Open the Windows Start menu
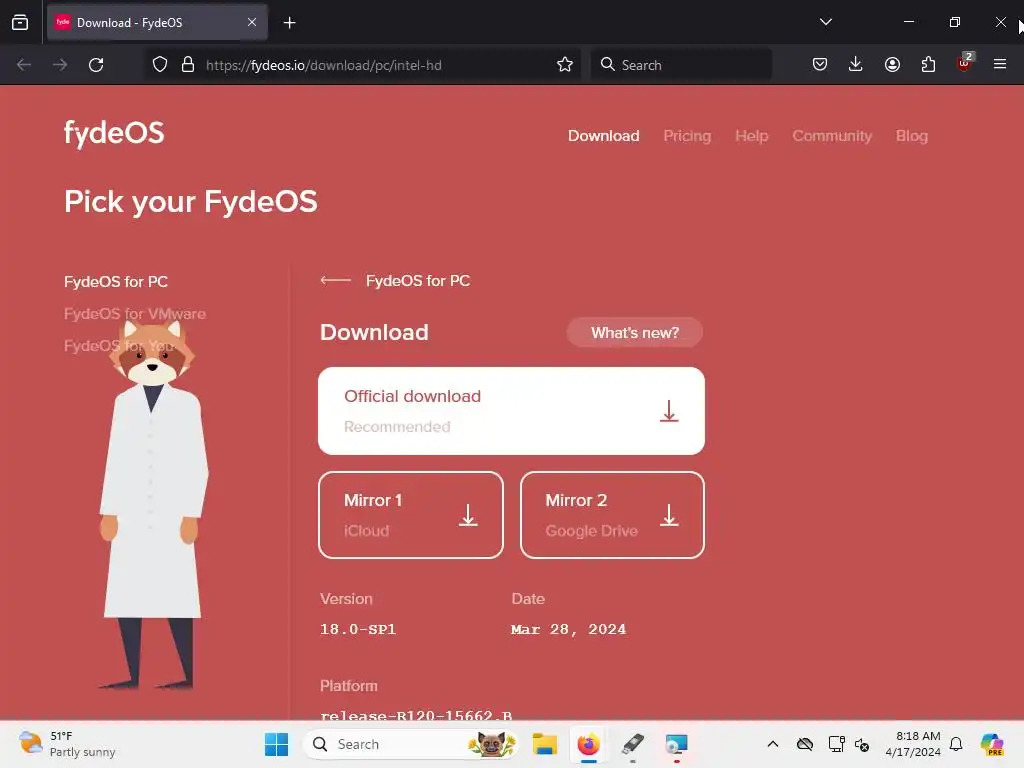This screenshot has height=768, width=1024. 276,744
